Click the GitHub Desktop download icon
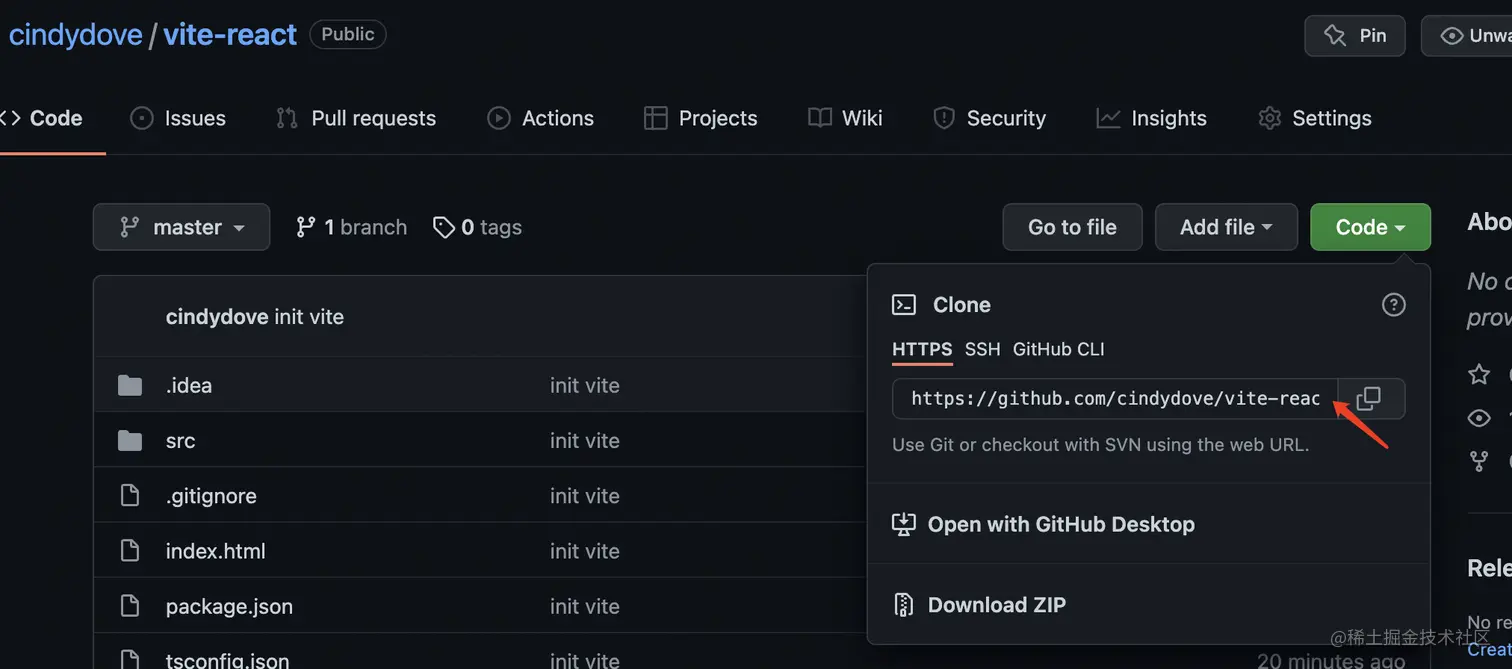This screenshot has height=669, width=1512. pyautogui.click(x=903, y=524)
